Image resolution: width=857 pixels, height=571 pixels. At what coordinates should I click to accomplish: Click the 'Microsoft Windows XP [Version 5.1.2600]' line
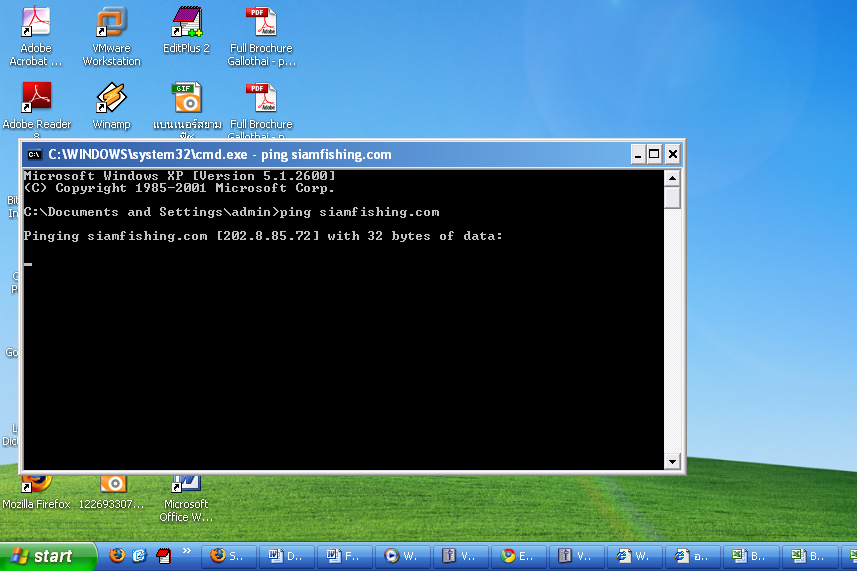(179, 176)
